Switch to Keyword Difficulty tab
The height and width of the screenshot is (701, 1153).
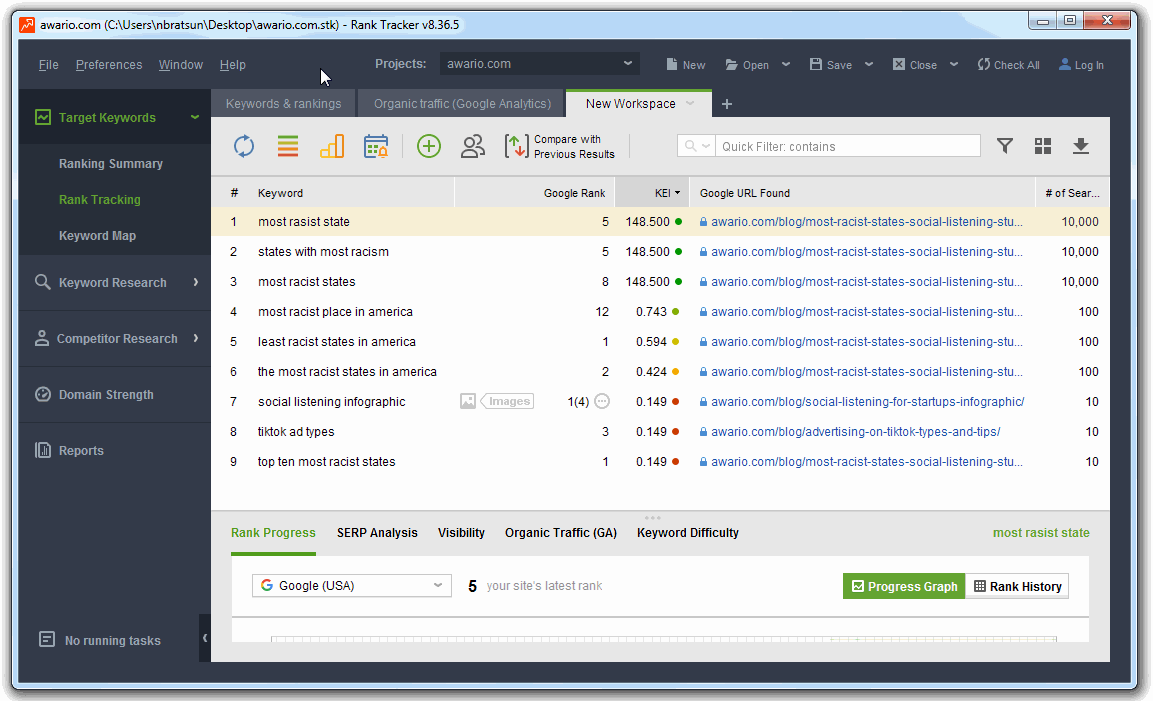[x=688, y=533]
